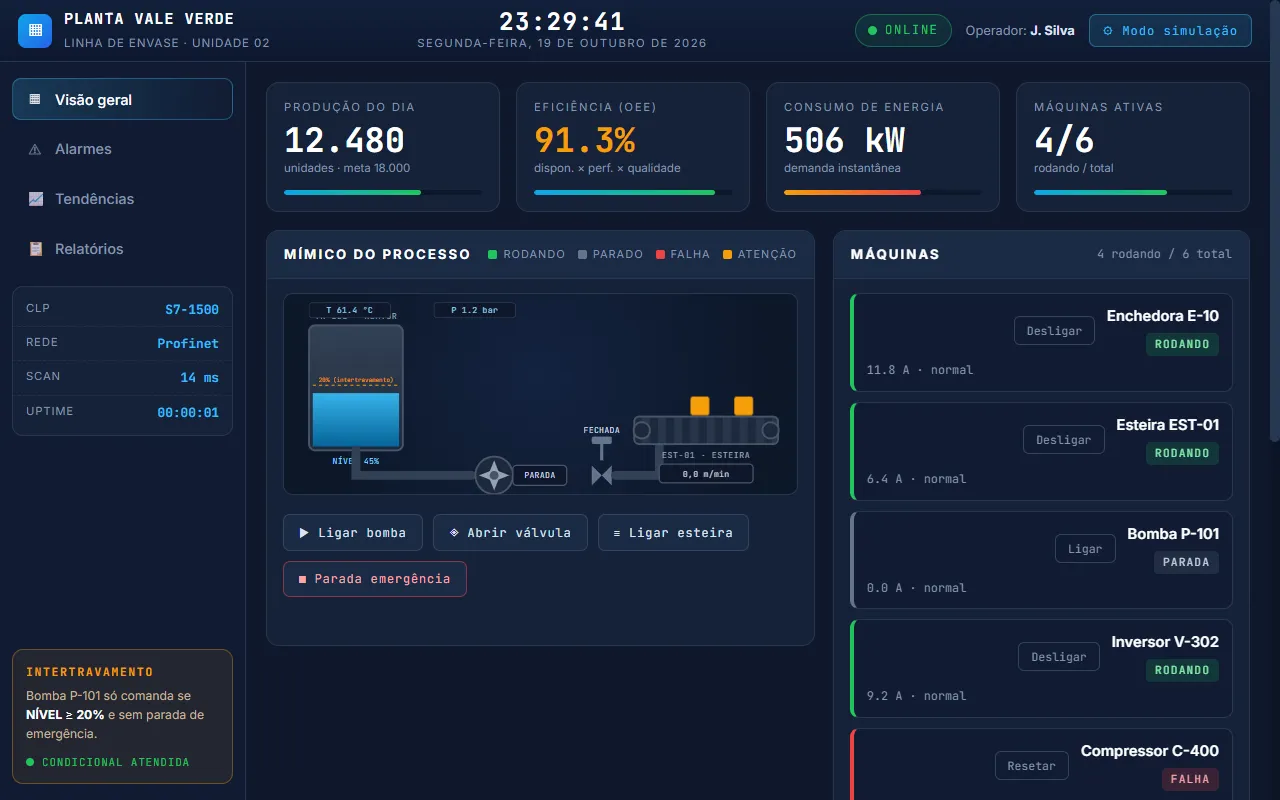The width and height of the screenshot is (1280, 800).
Task: Click the Eficiência (OEE) progress bar
Action: point(633,192)
